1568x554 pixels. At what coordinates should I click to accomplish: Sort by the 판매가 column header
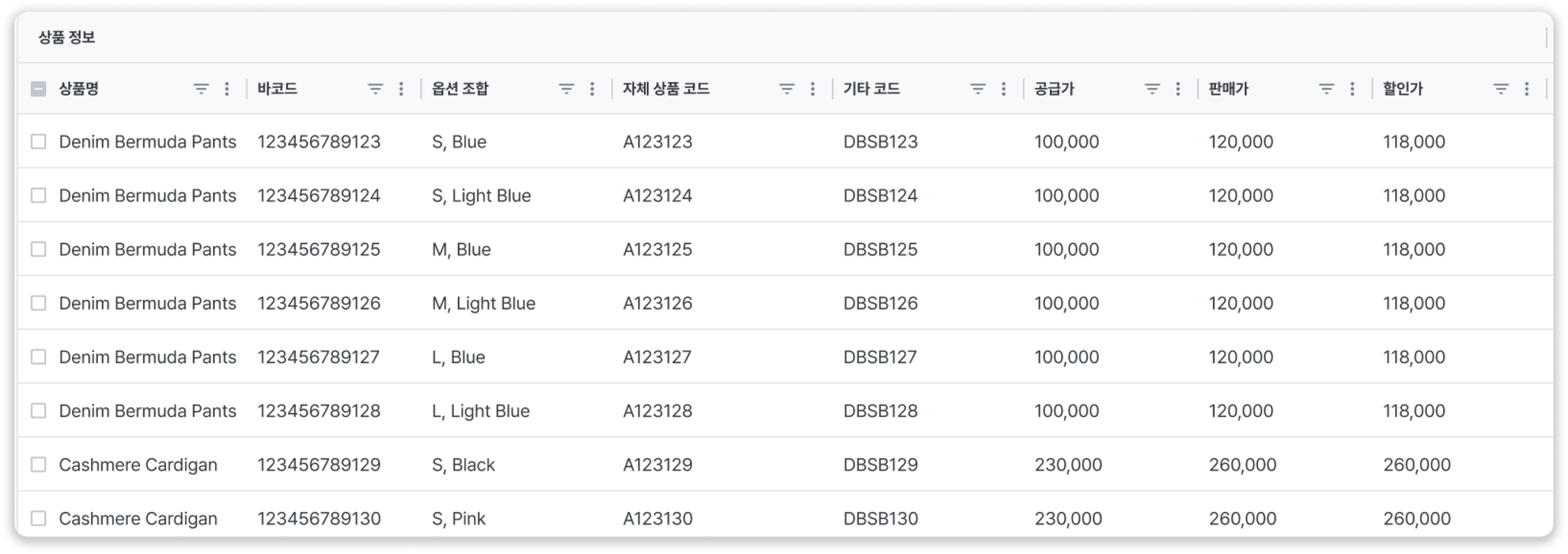(x=1228, y=89)
